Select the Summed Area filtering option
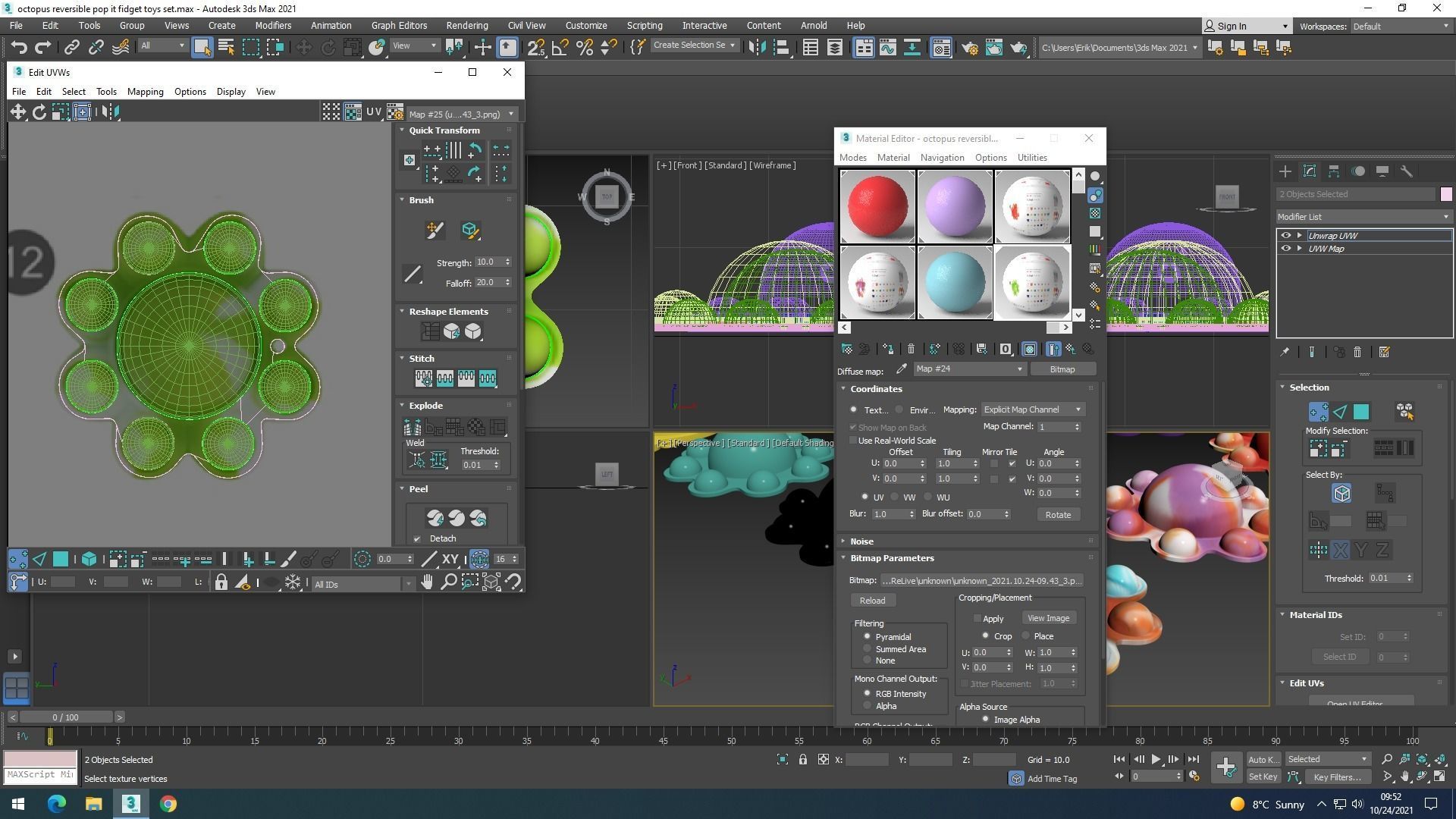Screen dimensions: 1456x819 tap(867, 649)
